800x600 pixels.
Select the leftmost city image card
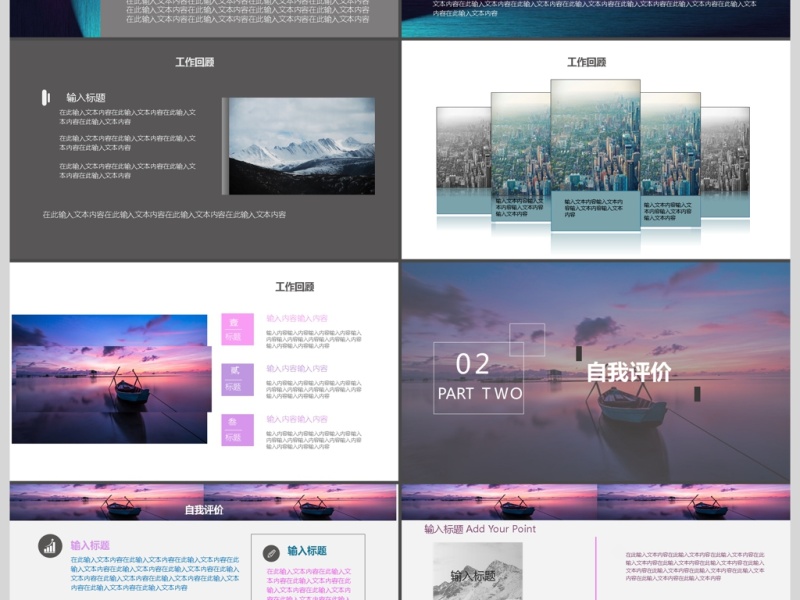tap(462, 160)
